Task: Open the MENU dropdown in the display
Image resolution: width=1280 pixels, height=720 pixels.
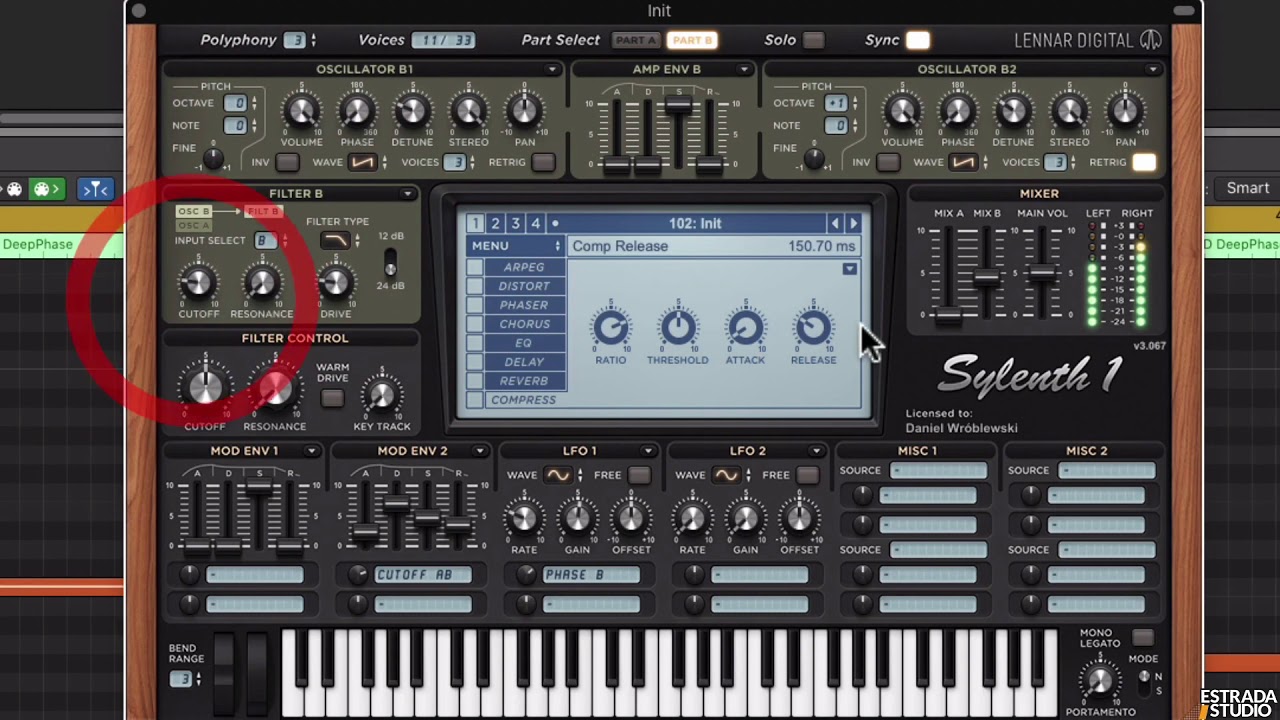Action: (515, 246)
